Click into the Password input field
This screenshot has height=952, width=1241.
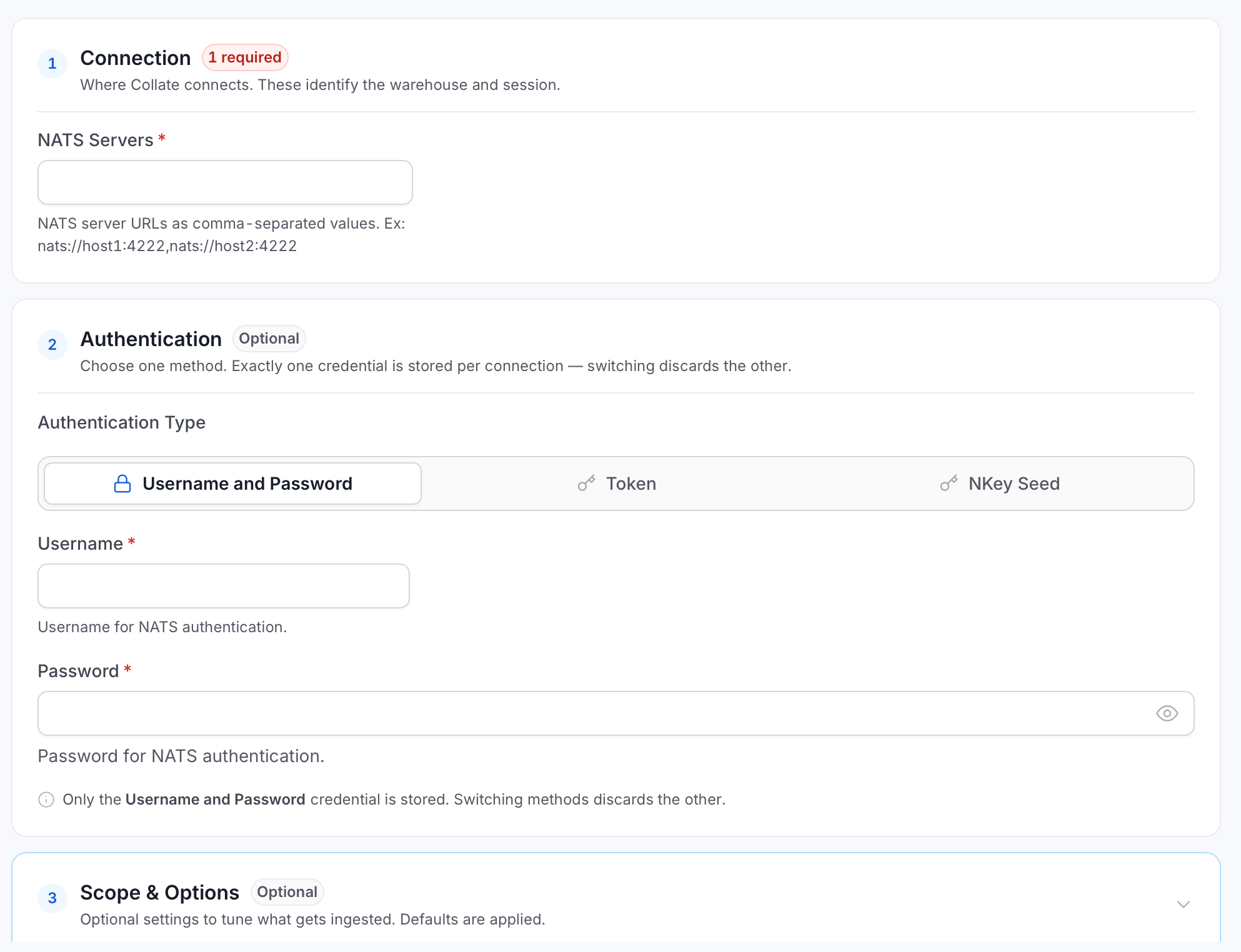[x=616, y=713]
